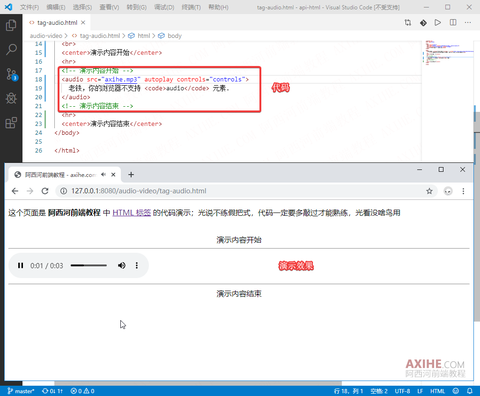Click the diamond icon in editor toolbar
This screenshot has width=480, height=396.
pyautogui.click(x=423, y=23)
